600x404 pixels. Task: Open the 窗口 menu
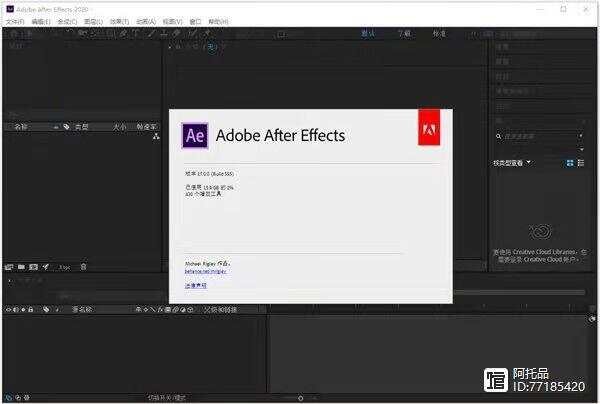click(195, 22)
